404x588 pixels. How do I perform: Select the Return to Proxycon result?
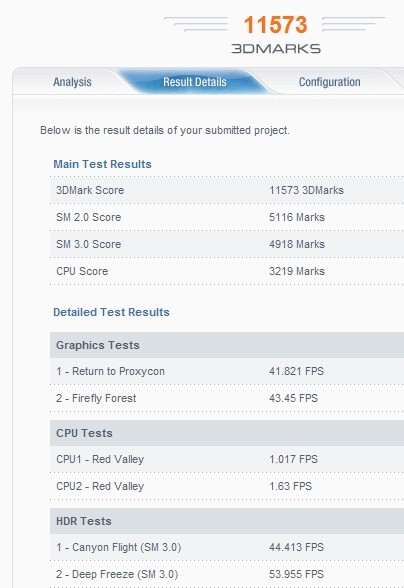(227, 371)
